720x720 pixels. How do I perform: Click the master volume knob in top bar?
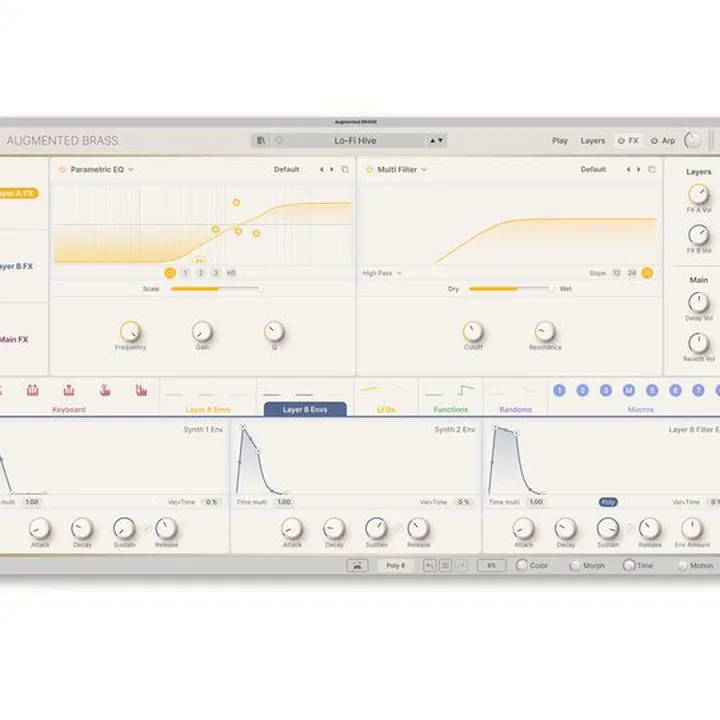pyautogui.click(x=692, y=141)
